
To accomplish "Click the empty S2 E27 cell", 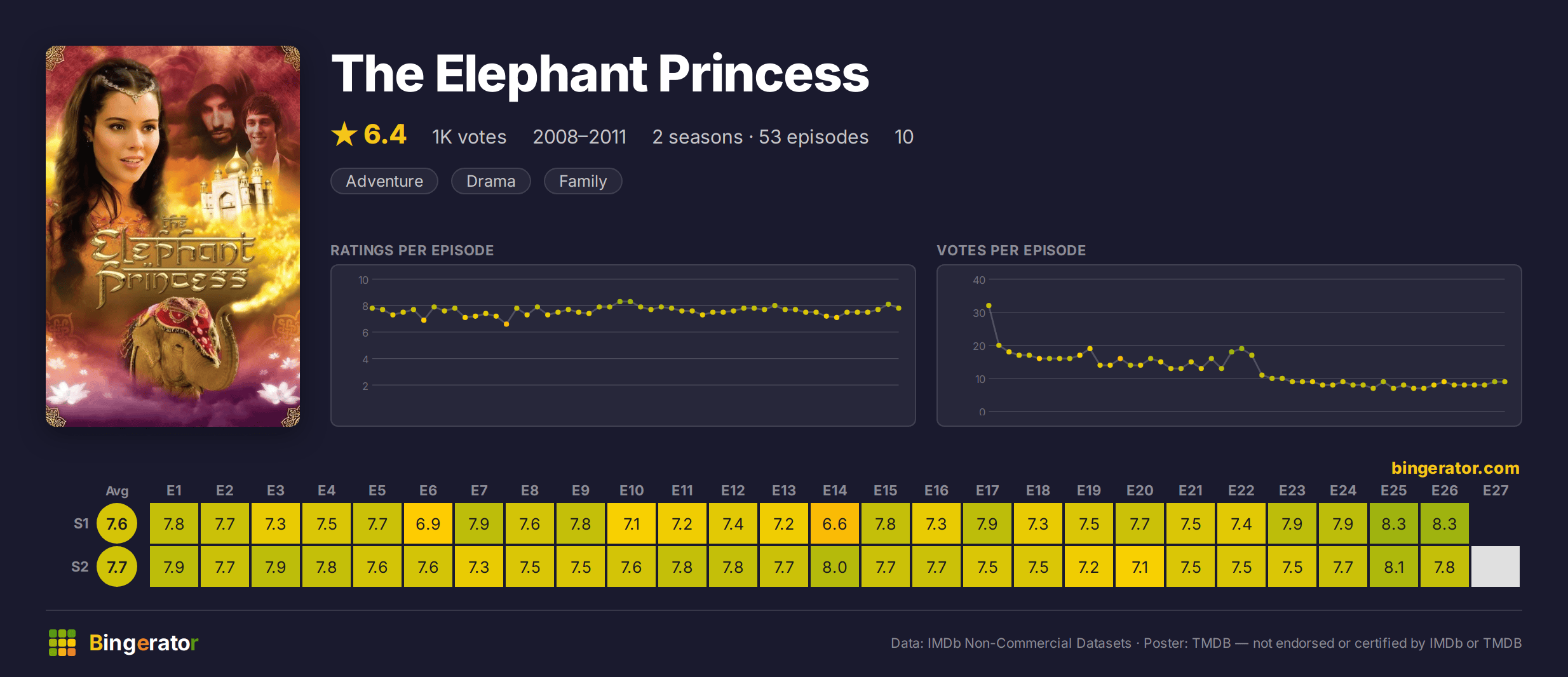I will coord(1496,566).
